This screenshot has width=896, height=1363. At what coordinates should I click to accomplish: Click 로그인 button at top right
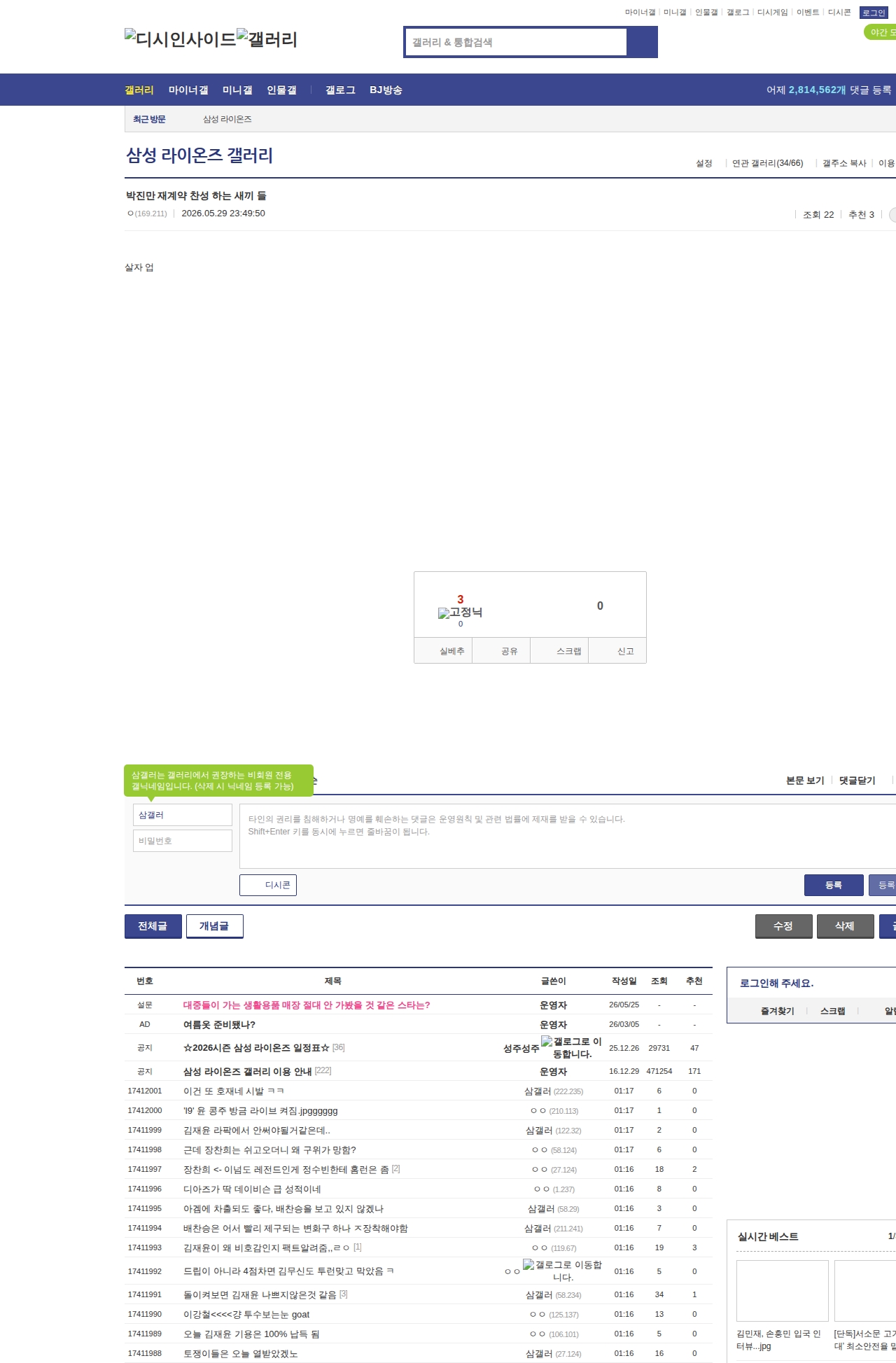(x=874, y=13)
